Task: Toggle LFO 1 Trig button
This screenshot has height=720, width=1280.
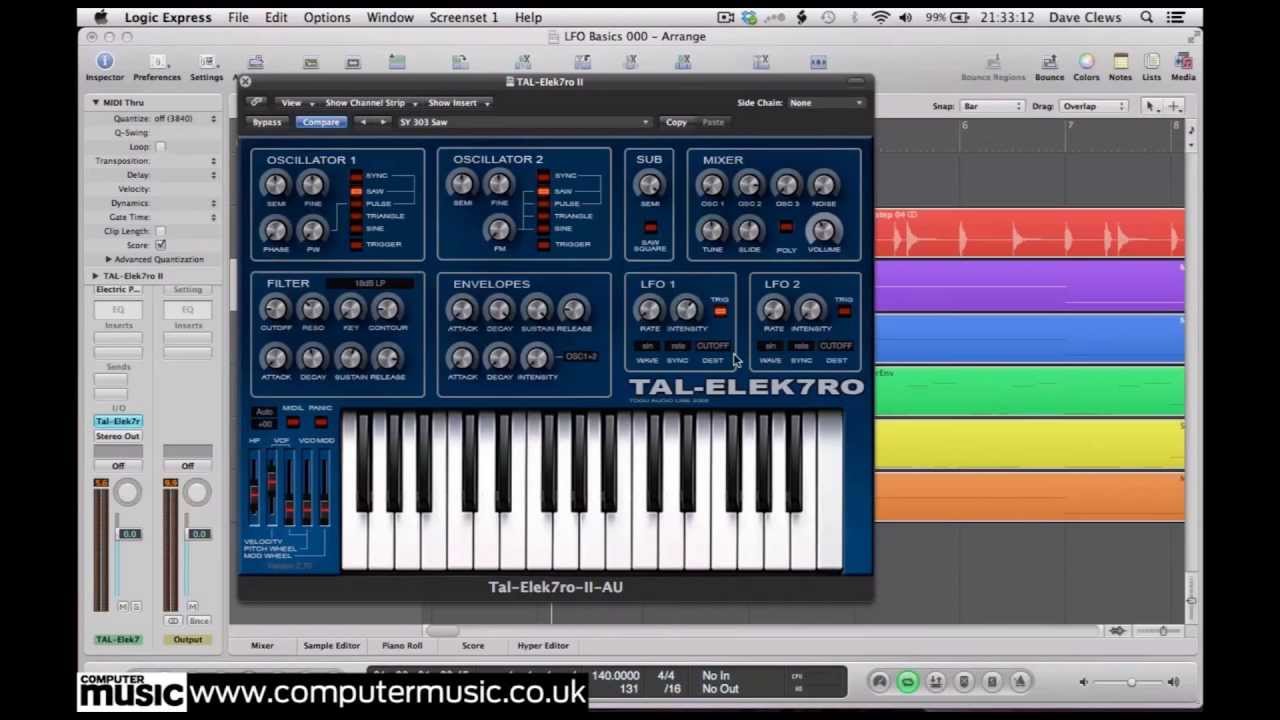Action: [720, 311]
